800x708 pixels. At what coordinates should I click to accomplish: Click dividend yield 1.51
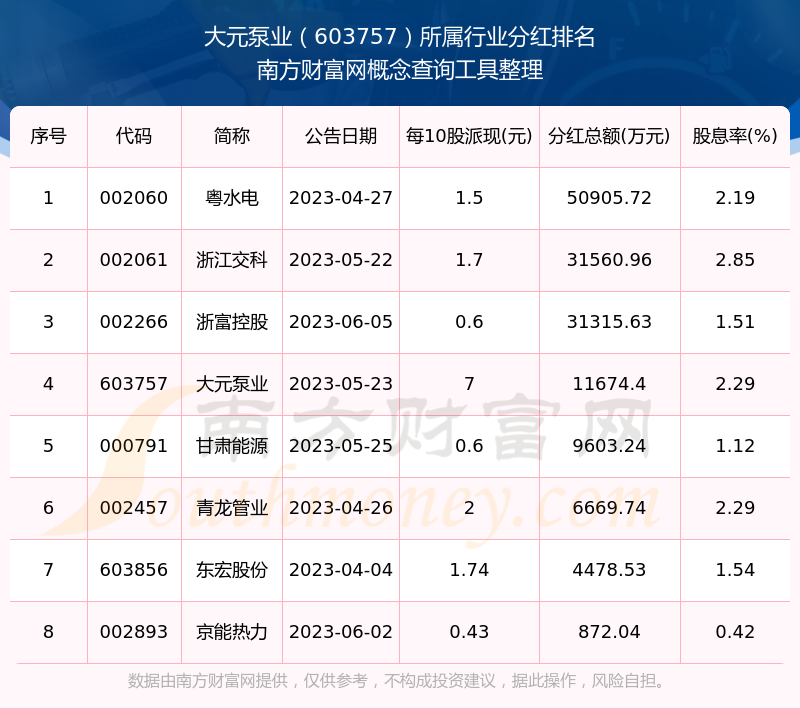(735, 322)
